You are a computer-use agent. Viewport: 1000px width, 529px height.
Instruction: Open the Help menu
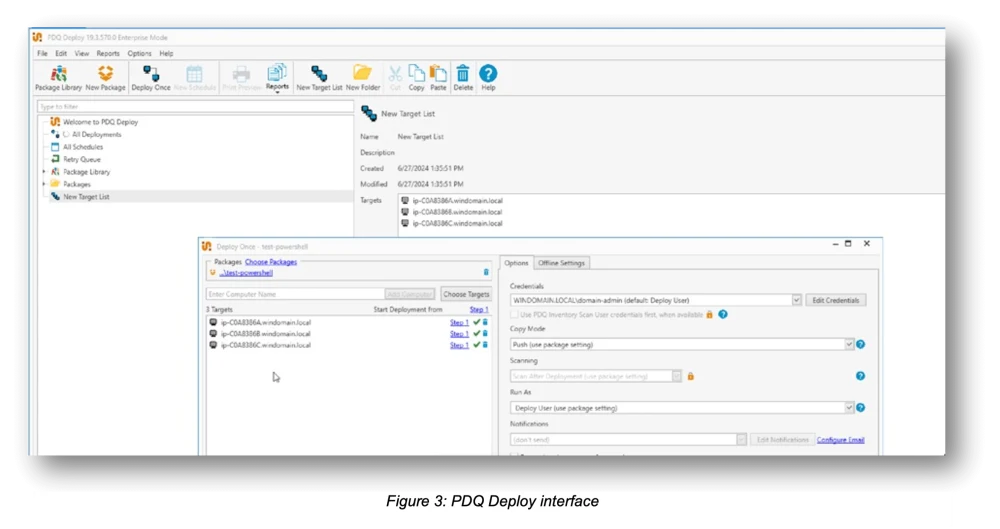166,54
